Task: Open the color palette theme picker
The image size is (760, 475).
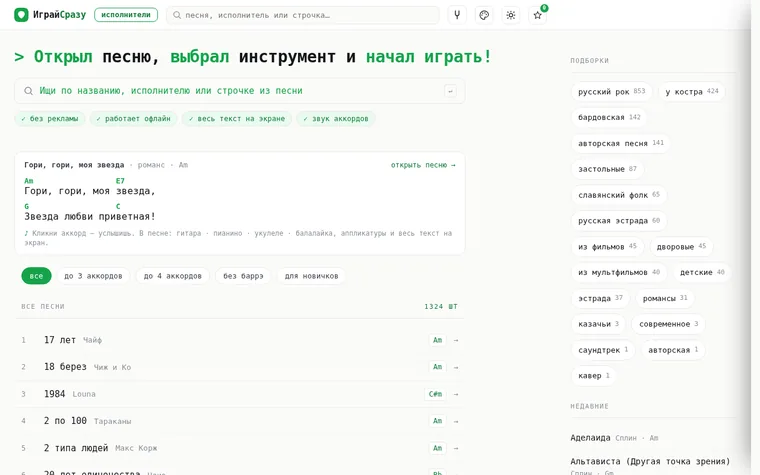Action: click(x=484, y=15)
